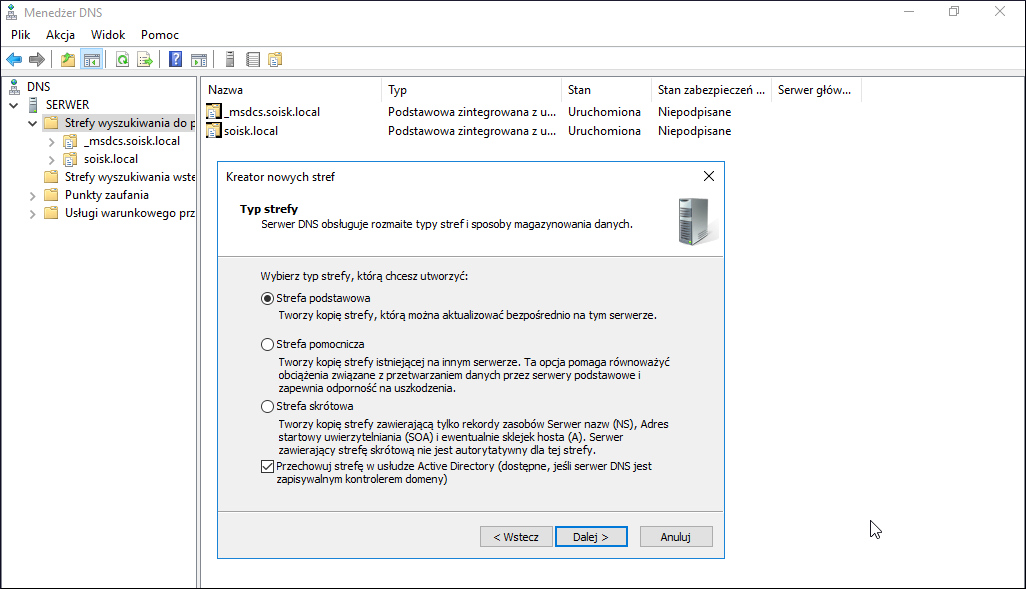Click the Dalej > button

[x=591, y=537]
